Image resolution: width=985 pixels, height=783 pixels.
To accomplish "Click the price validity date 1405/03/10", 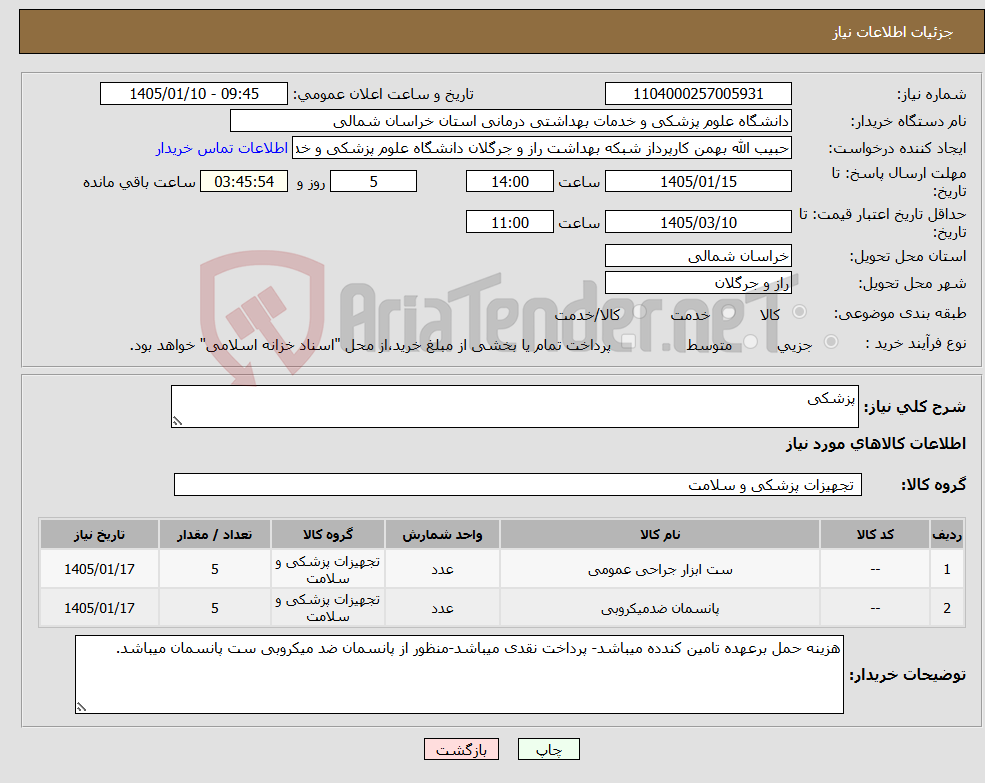I will [x=698, y=222].
